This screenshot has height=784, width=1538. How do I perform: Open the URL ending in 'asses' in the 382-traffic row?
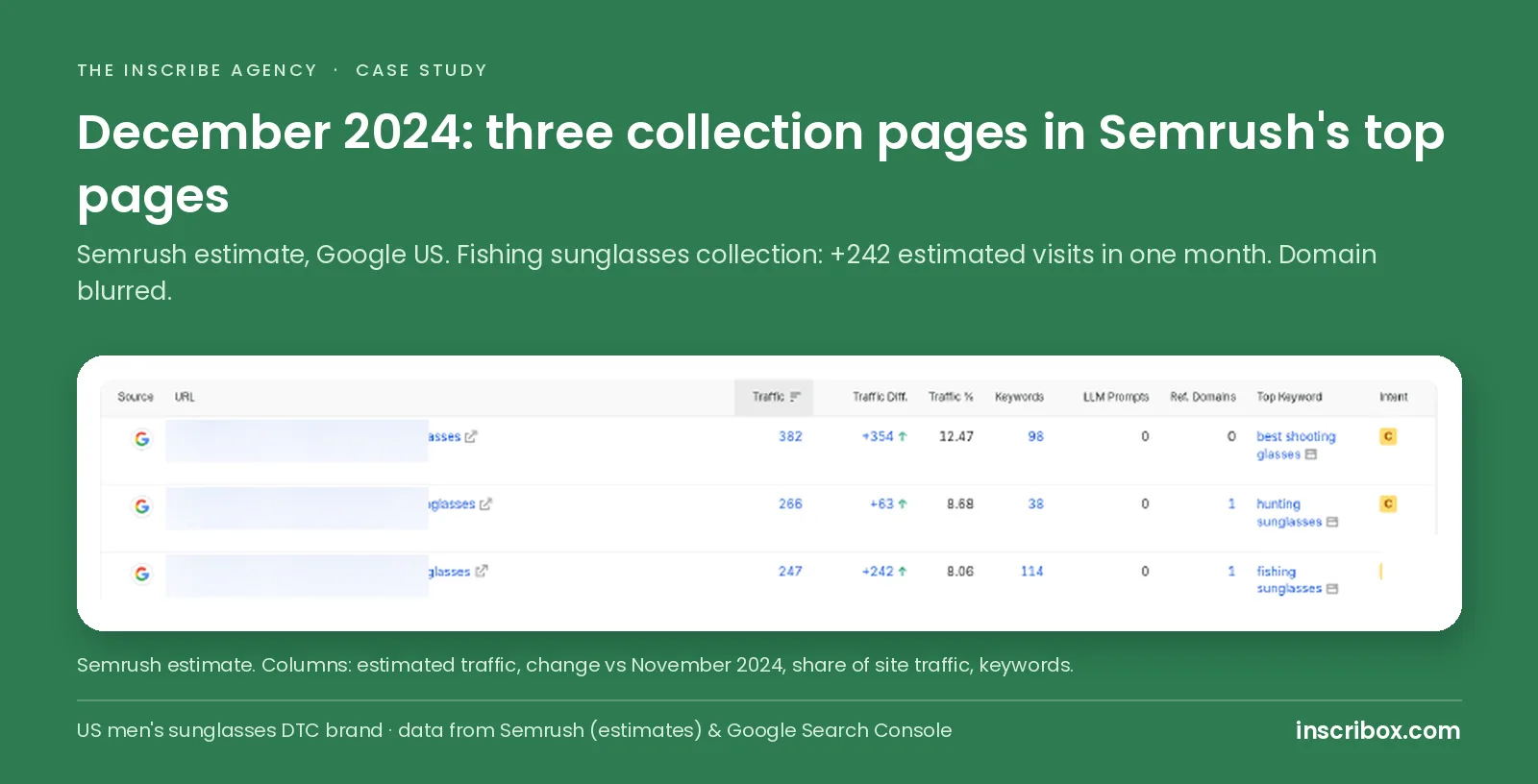(x=444, y=436)
